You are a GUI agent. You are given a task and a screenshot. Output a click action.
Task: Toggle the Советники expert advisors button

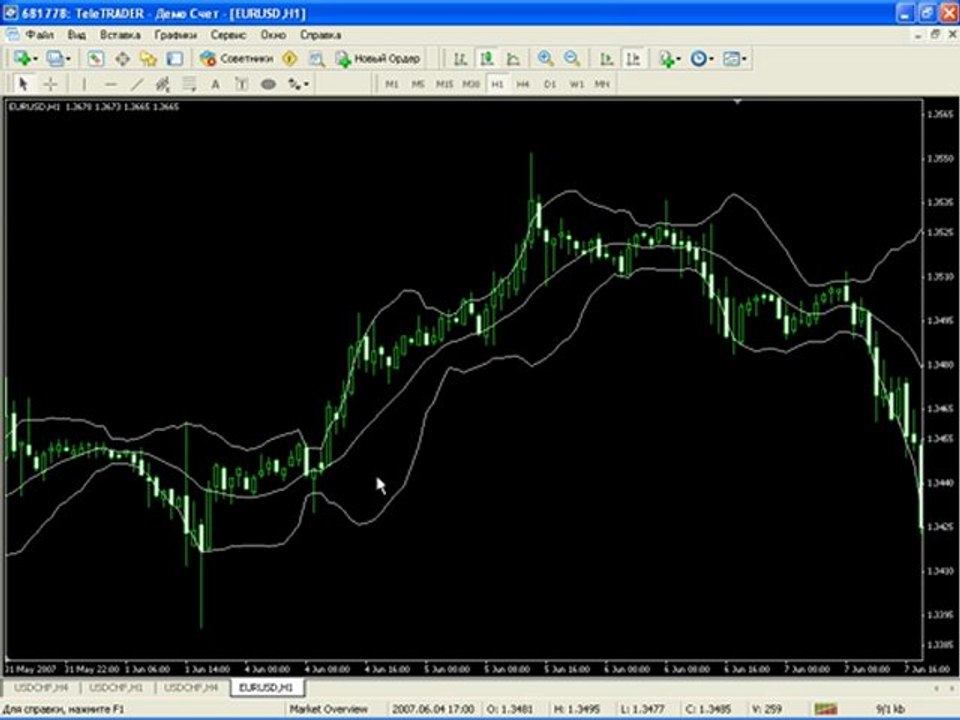[237, 59]
